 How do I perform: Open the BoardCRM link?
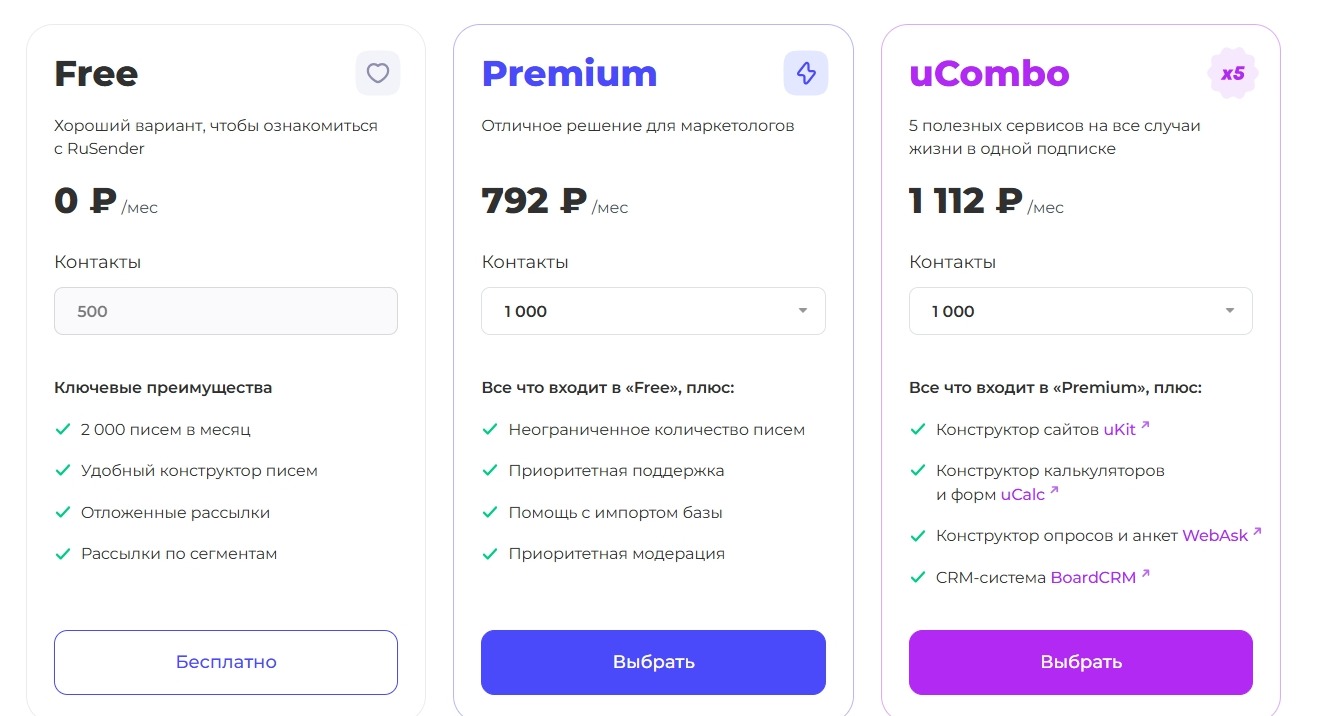(x=1092, y=578)
